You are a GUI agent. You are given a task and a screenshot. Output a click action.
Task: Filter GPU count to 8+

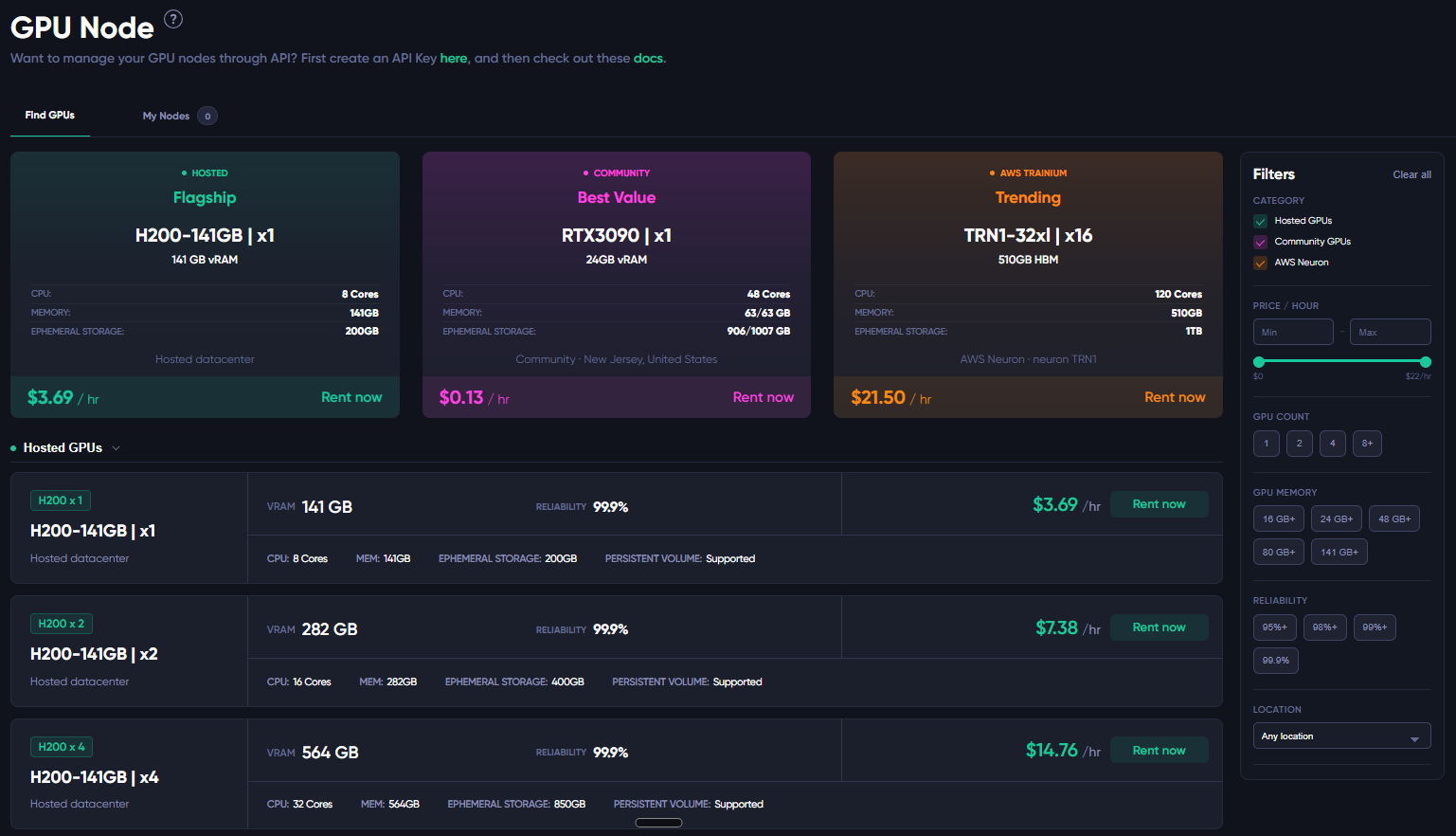[x=1367, y=444]
